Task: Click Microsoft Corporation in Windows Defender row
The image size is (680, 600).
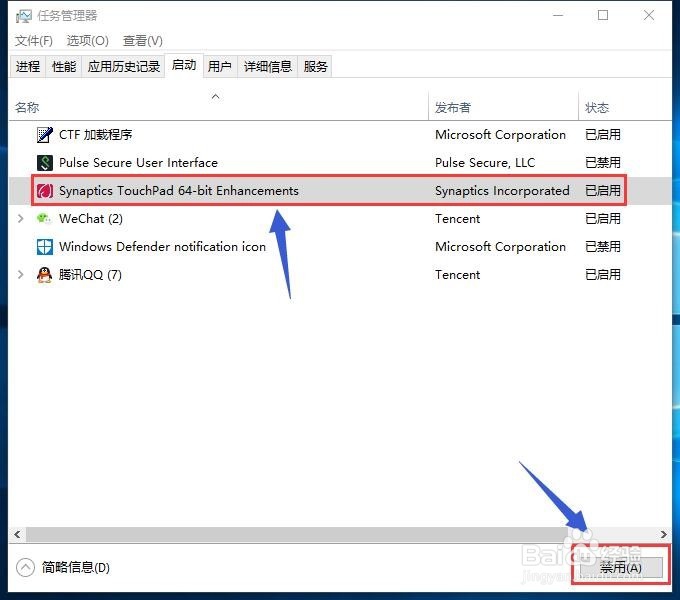Action: pos(500,247)
